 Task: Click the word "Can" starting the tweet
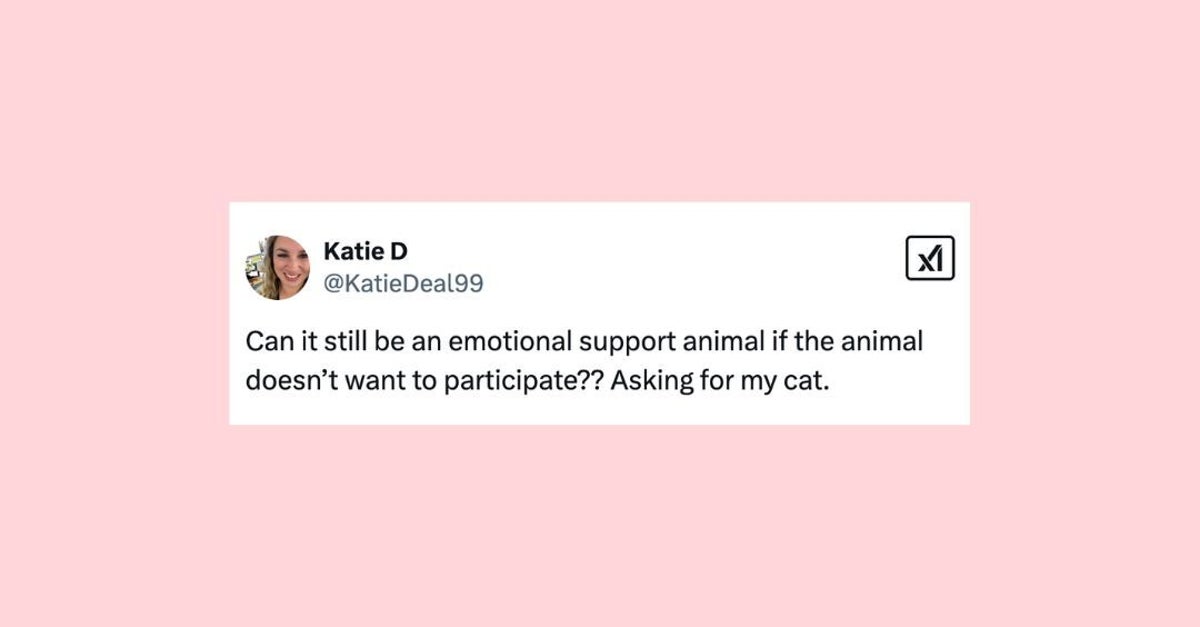(265, 342)
